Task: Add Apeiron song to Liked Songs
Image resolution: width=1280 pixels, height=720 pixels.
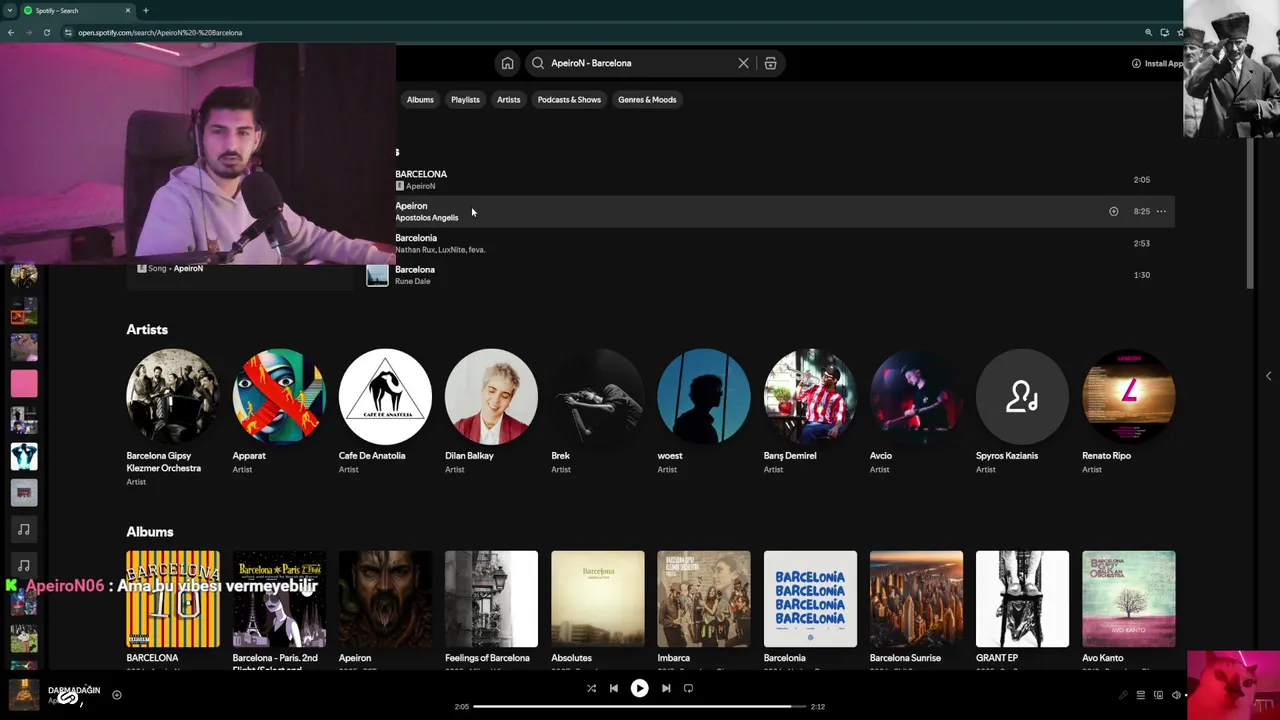Action: tap(1113, 211)
